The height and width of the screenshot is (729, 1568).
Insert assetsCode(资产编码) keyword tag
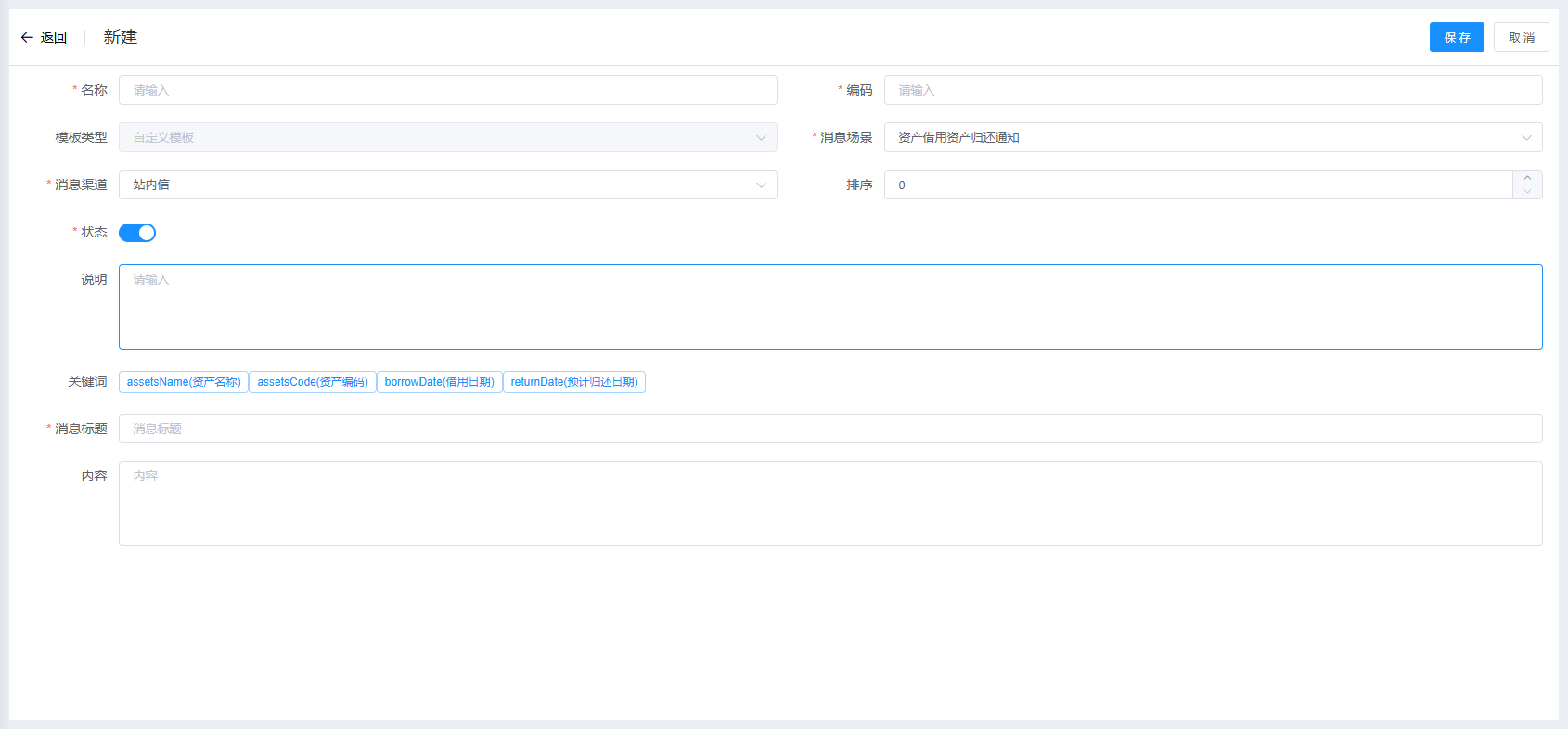tap(313, 382)
